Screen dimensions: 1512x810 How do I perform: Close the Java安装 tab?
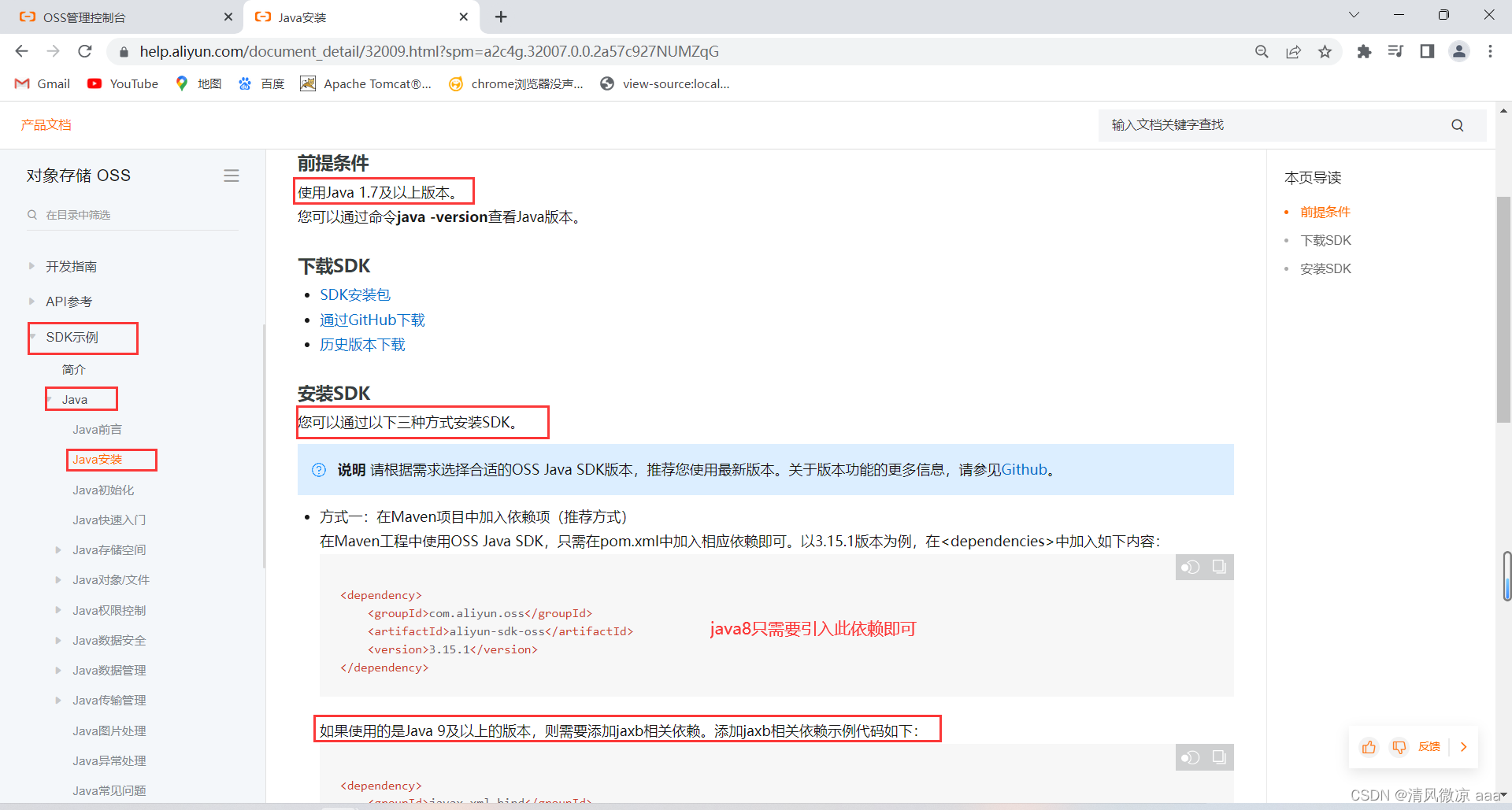(x=463, y=17)
